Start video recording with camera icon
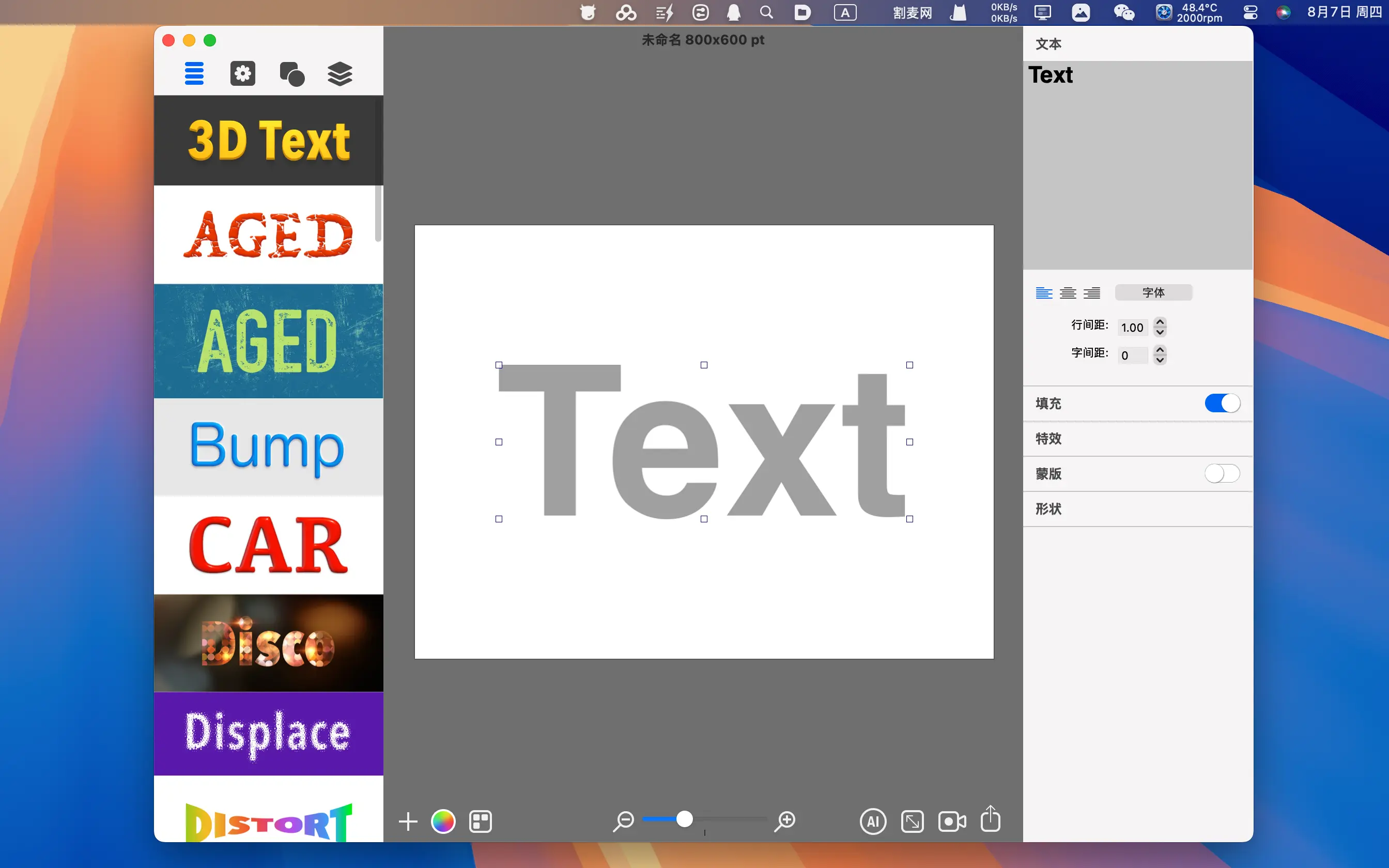The width and height of the screenshot is (1389, 868). click(x=952, y=822)
